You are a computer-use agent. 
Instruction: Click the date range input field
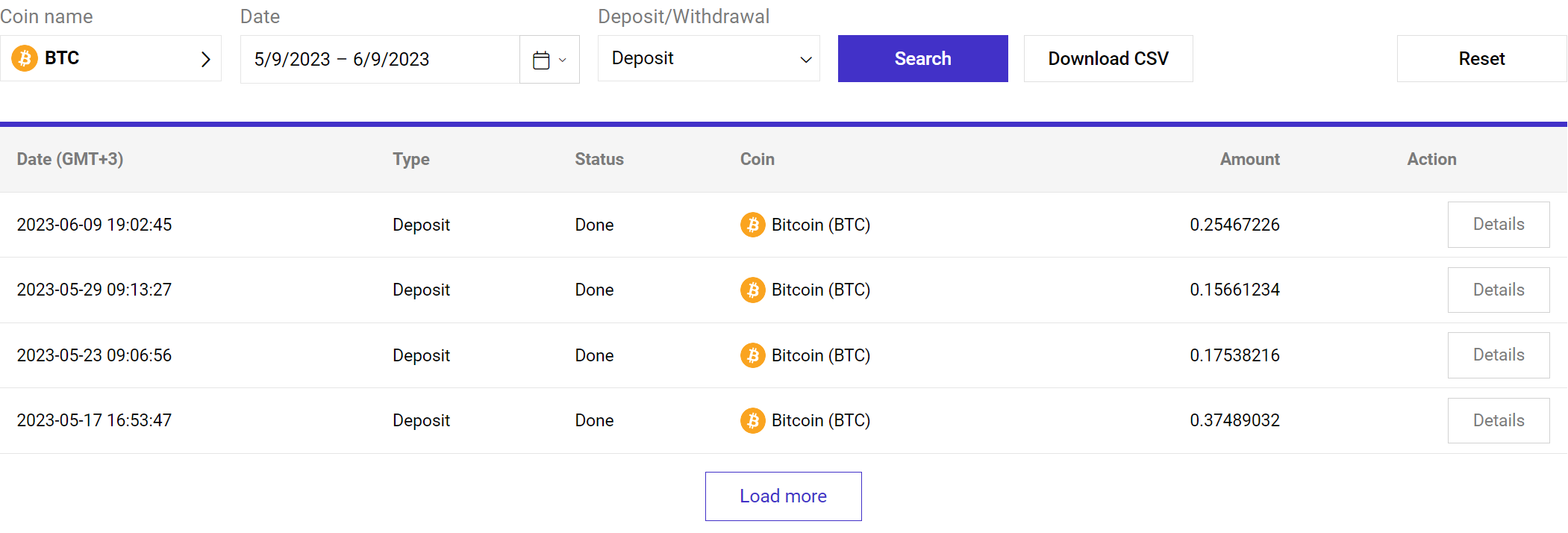(380, 59)
